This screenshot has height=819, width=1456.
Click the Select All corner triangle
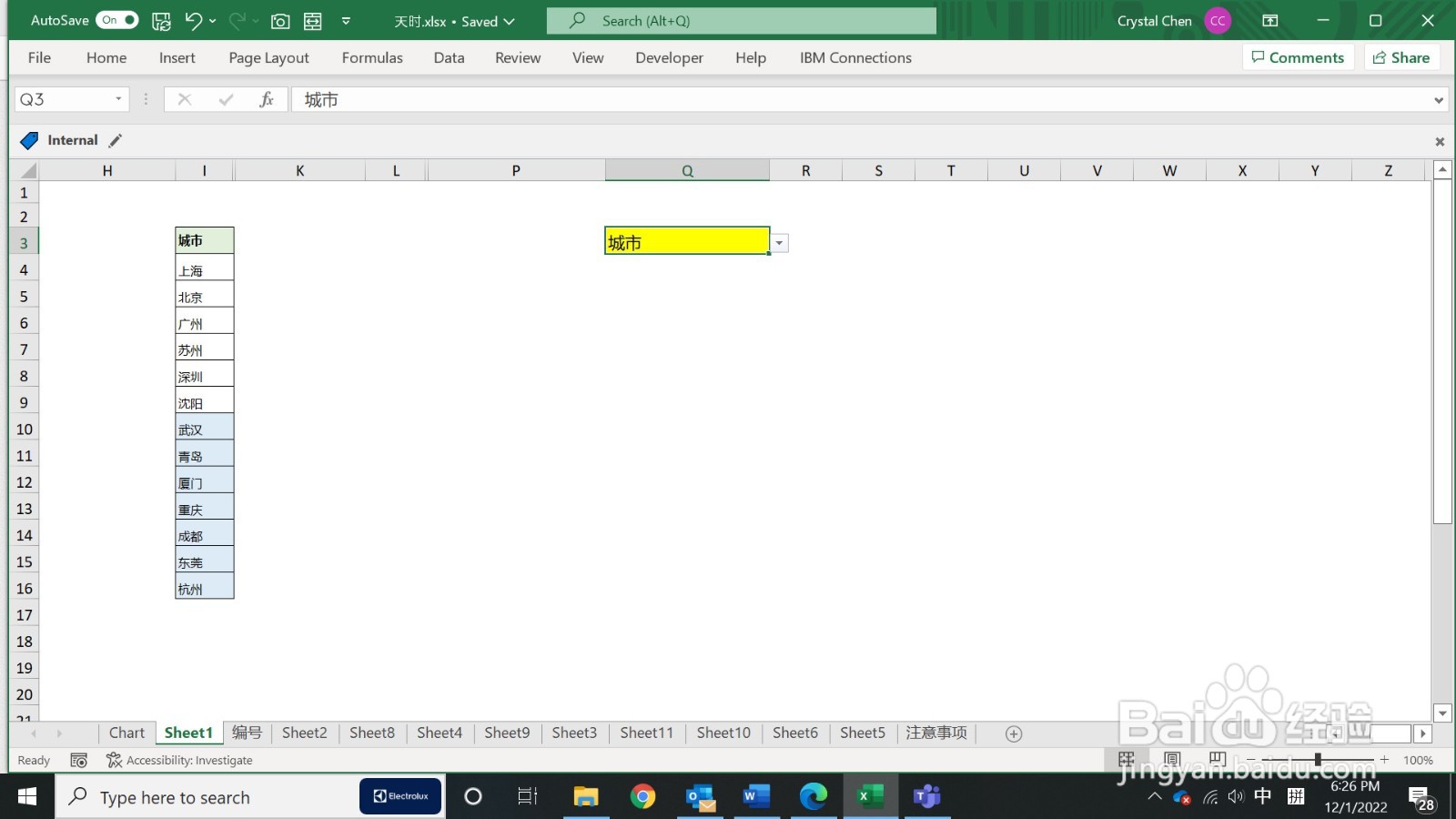[x=27, y=170]
